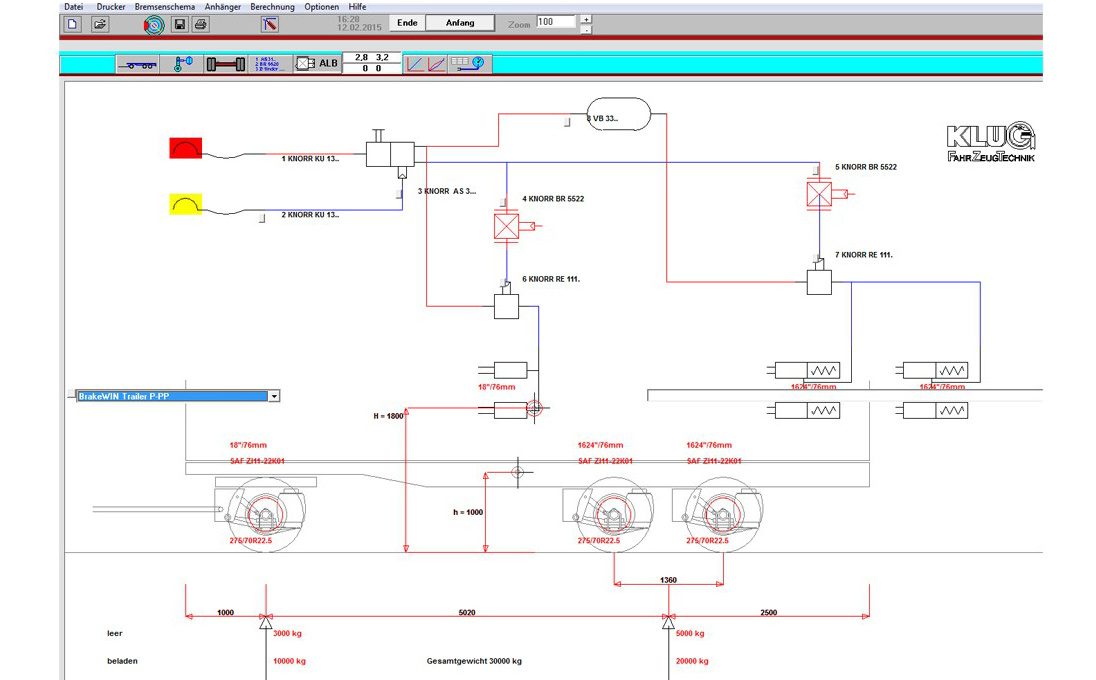
Task: Open the single-line diagram chart icon
Action: click(x=414, y=64)
